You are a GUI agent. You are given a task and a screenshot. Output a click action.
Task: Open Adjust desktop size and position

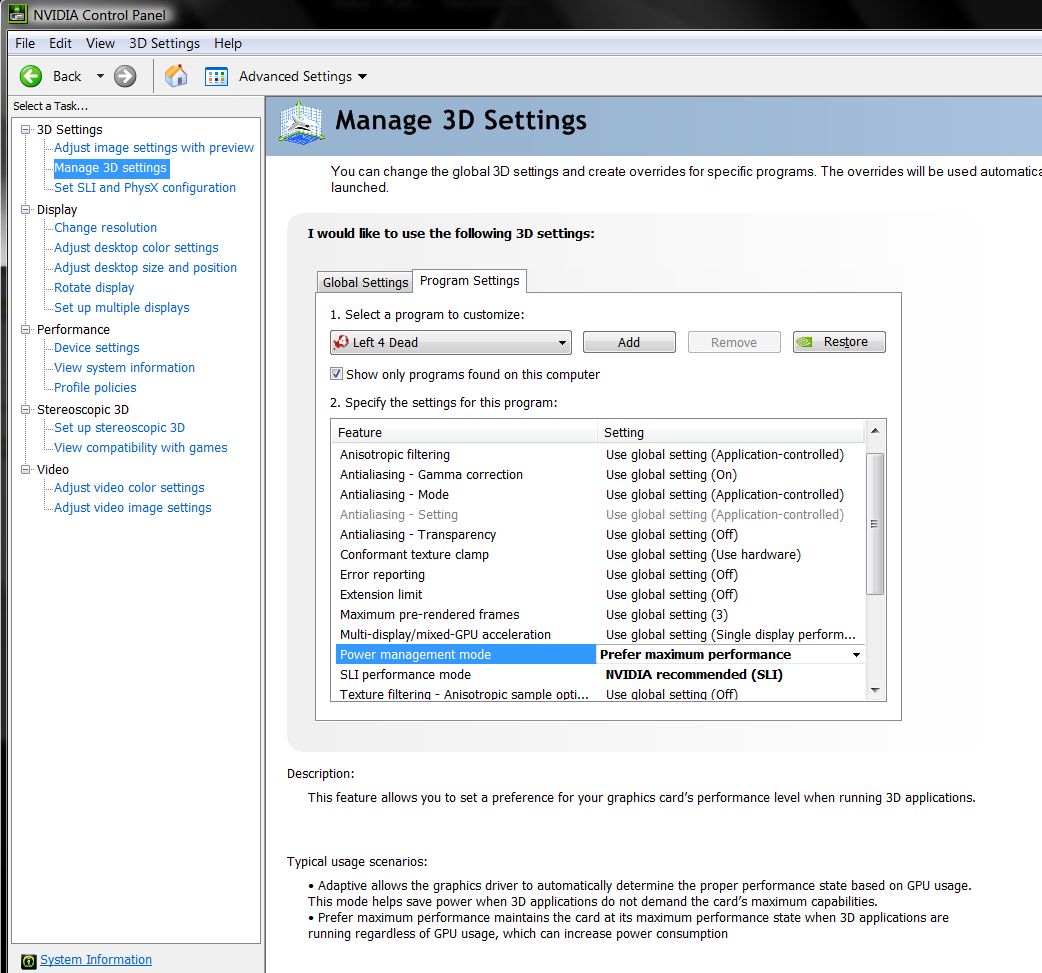coord(145,267)
